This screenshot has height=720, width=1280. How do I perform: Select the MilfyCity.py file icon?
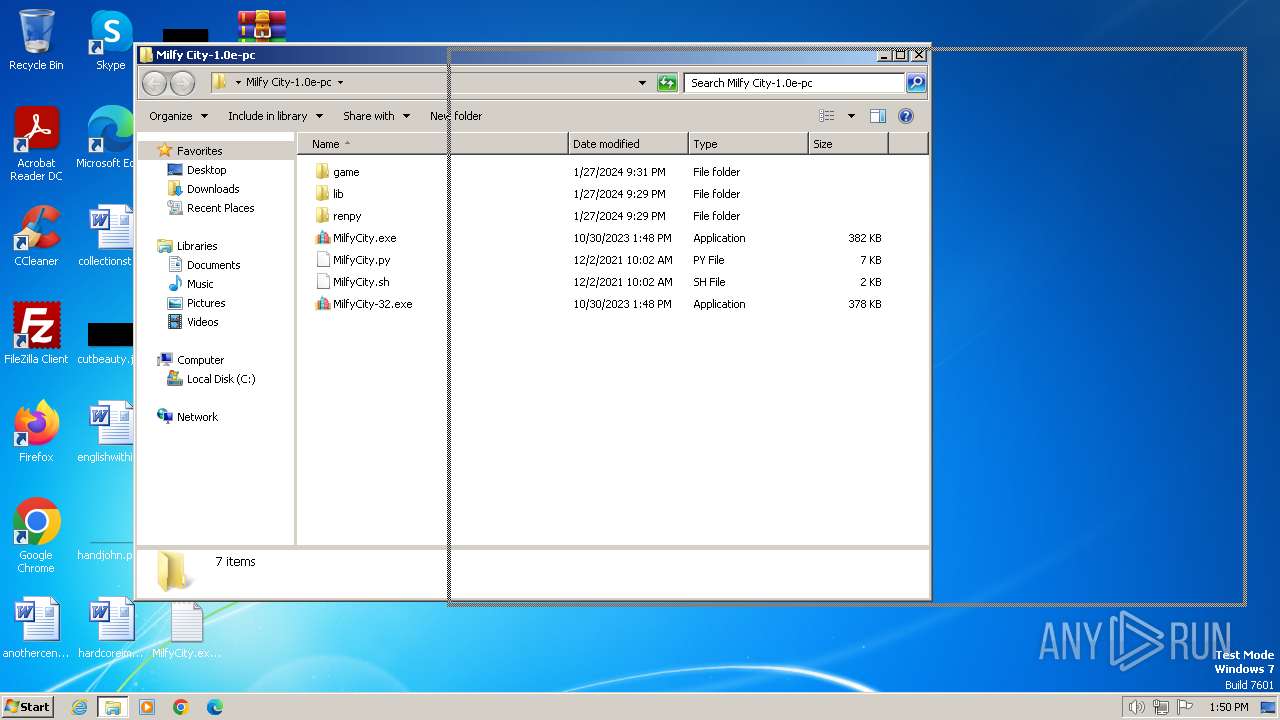click(x=322, y=260)
